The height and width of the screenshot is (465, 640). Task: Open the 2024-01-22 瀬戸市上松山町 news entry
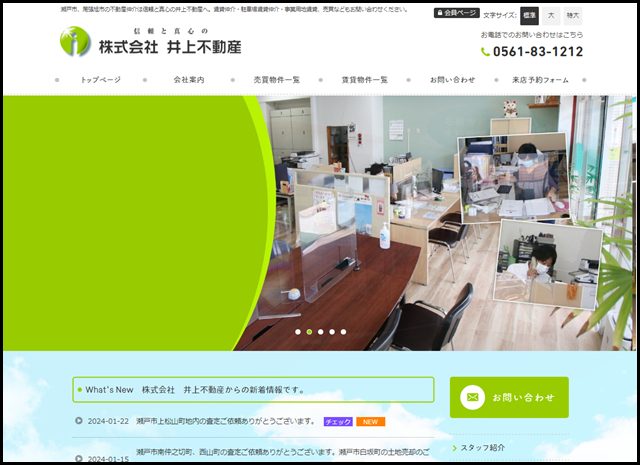pyautogui.click(x=226, y=421)
